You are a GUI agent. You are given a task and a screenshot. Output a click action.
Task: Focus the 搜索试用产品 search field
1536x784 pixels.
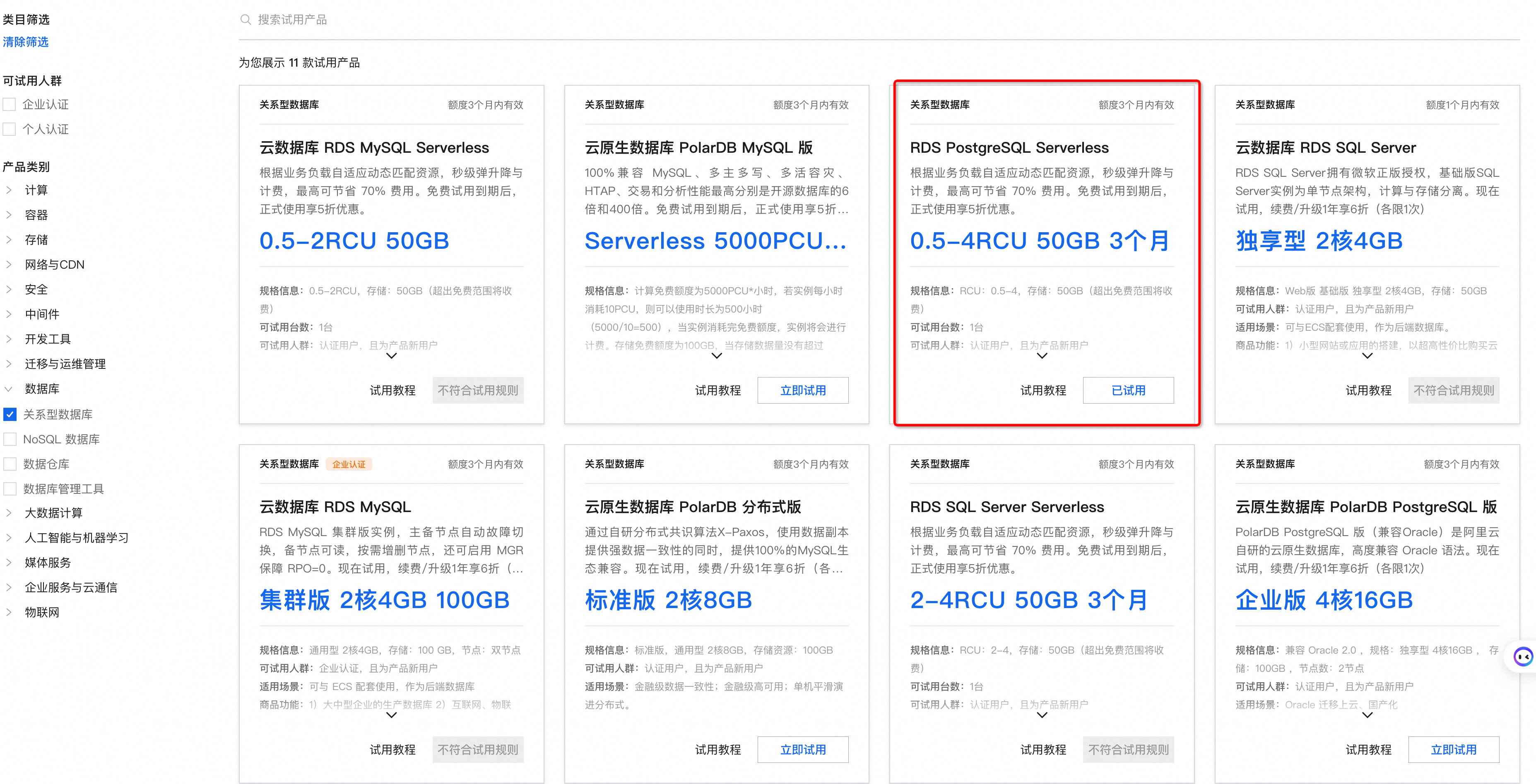[879, 20]
